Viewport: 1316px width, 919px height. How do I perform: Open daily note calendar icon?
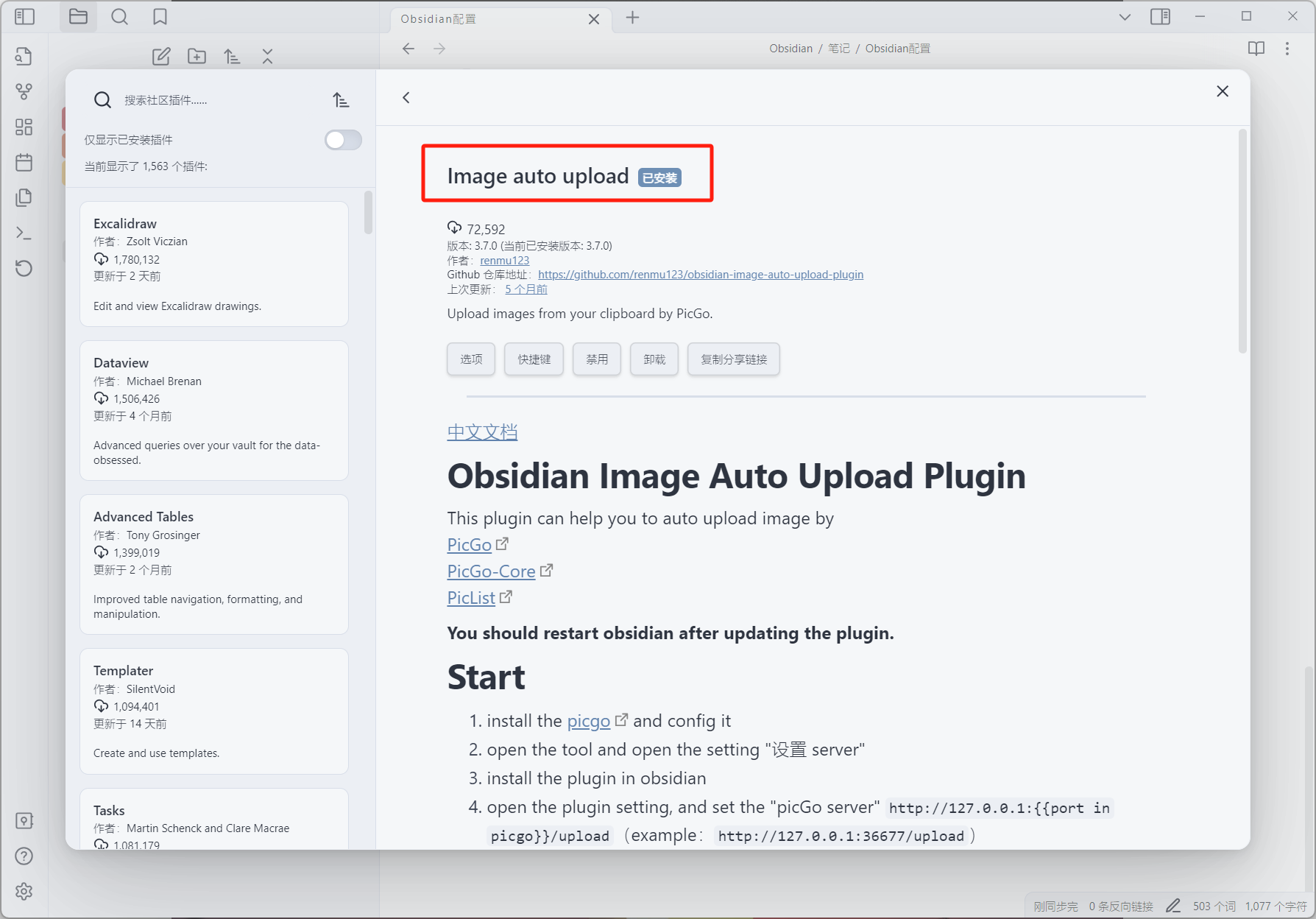coord(24,162)
